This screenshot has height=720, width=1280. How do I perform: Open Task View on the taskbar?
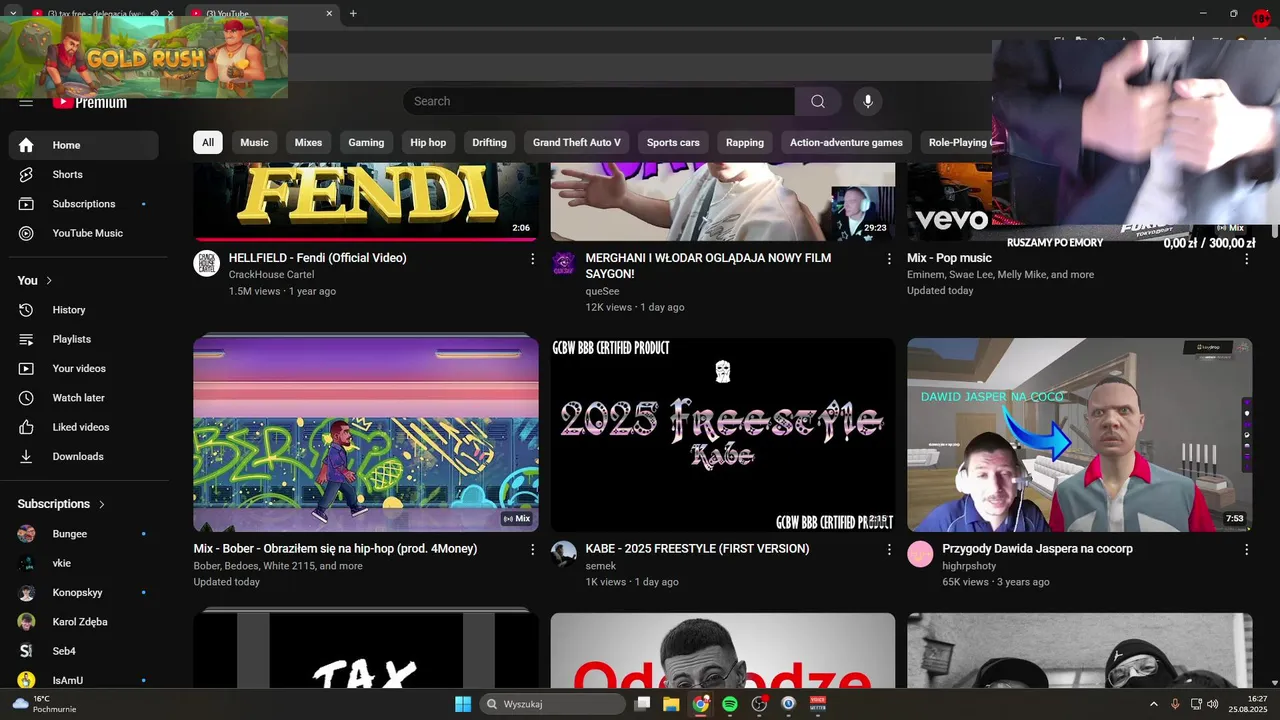click(x=642, y=704)
